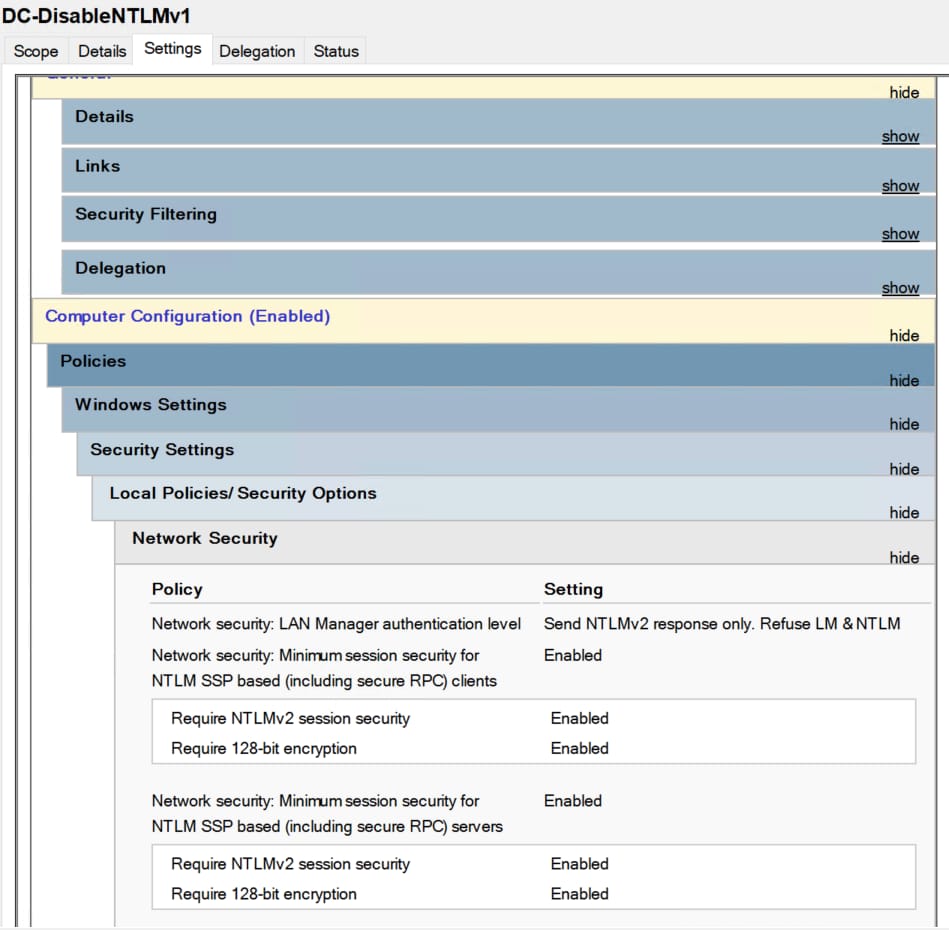The width and height of the screenshot is (949, 930).
Task: Click the Security Filtering header label
Action: click(146, 214)
